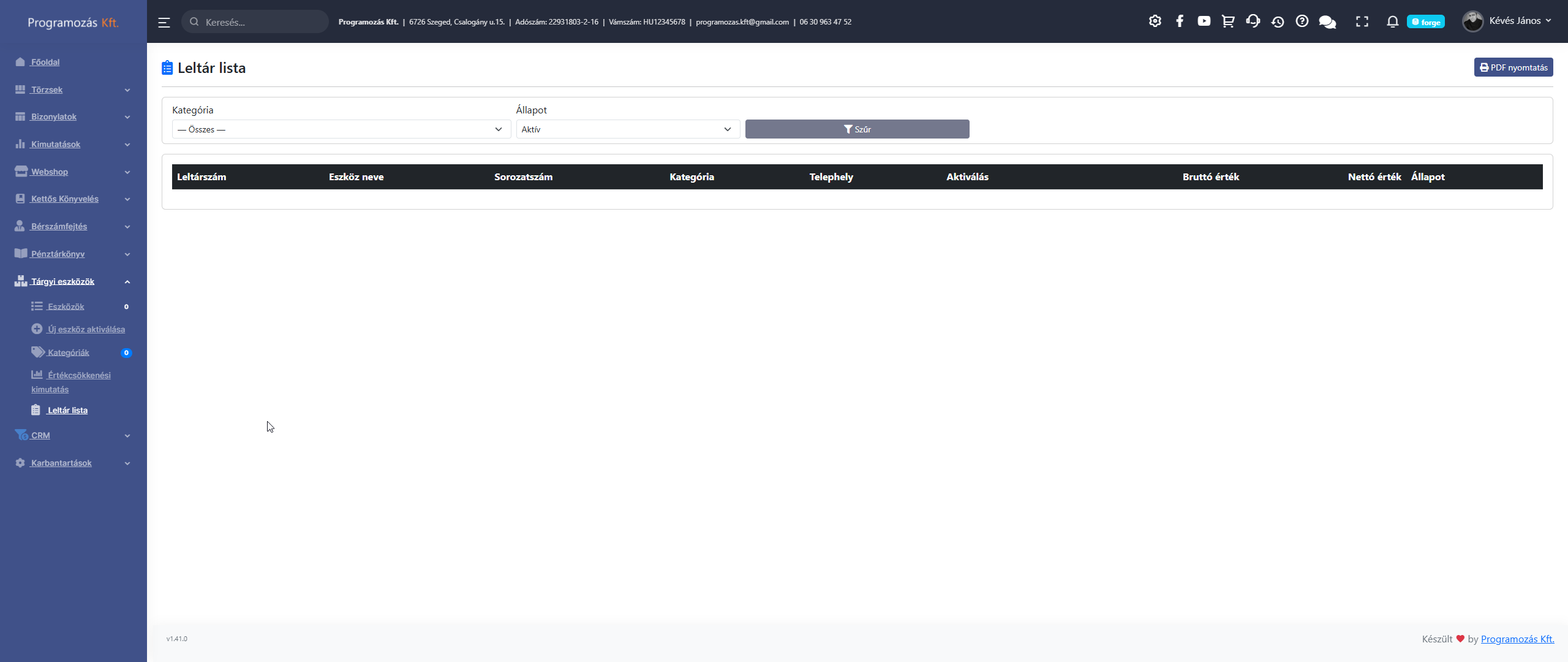Open the shopping cart icon

(1228, 21)
